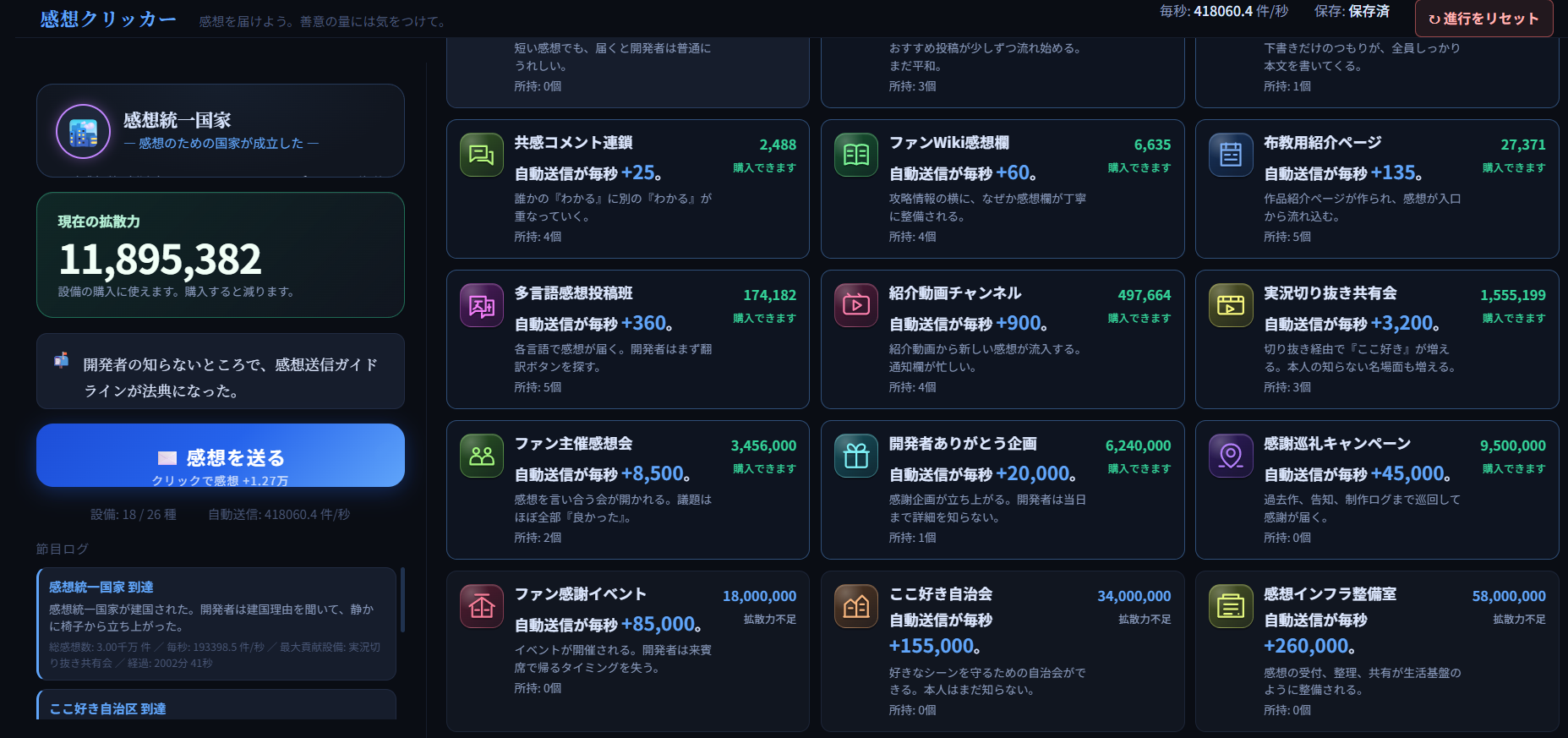
Task: Purchase the 感謝巡礼キャンペーン upgrade card
Action: tap(1377, 490)
